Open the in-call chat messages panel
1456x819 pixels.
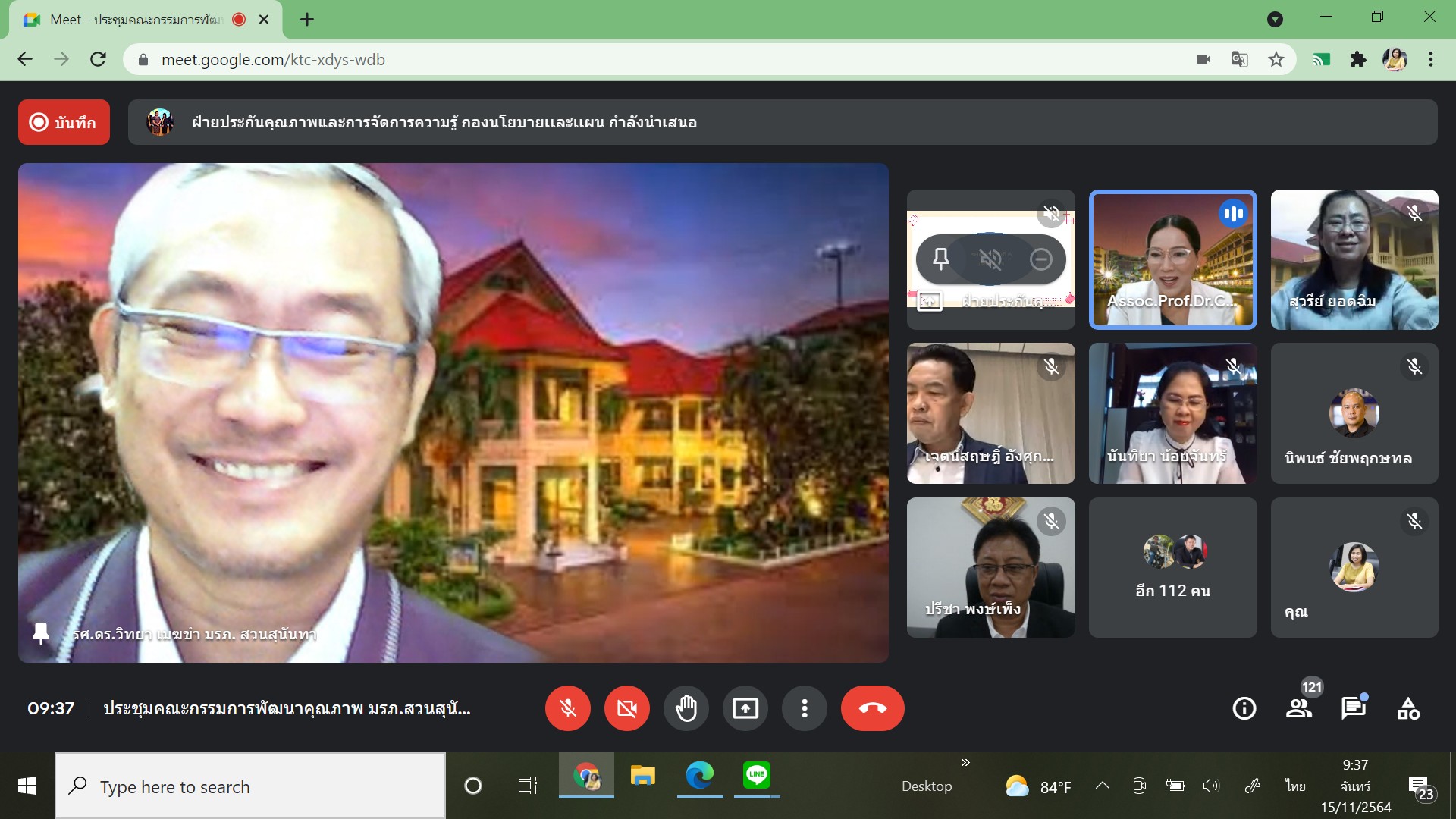point(1353,708)
